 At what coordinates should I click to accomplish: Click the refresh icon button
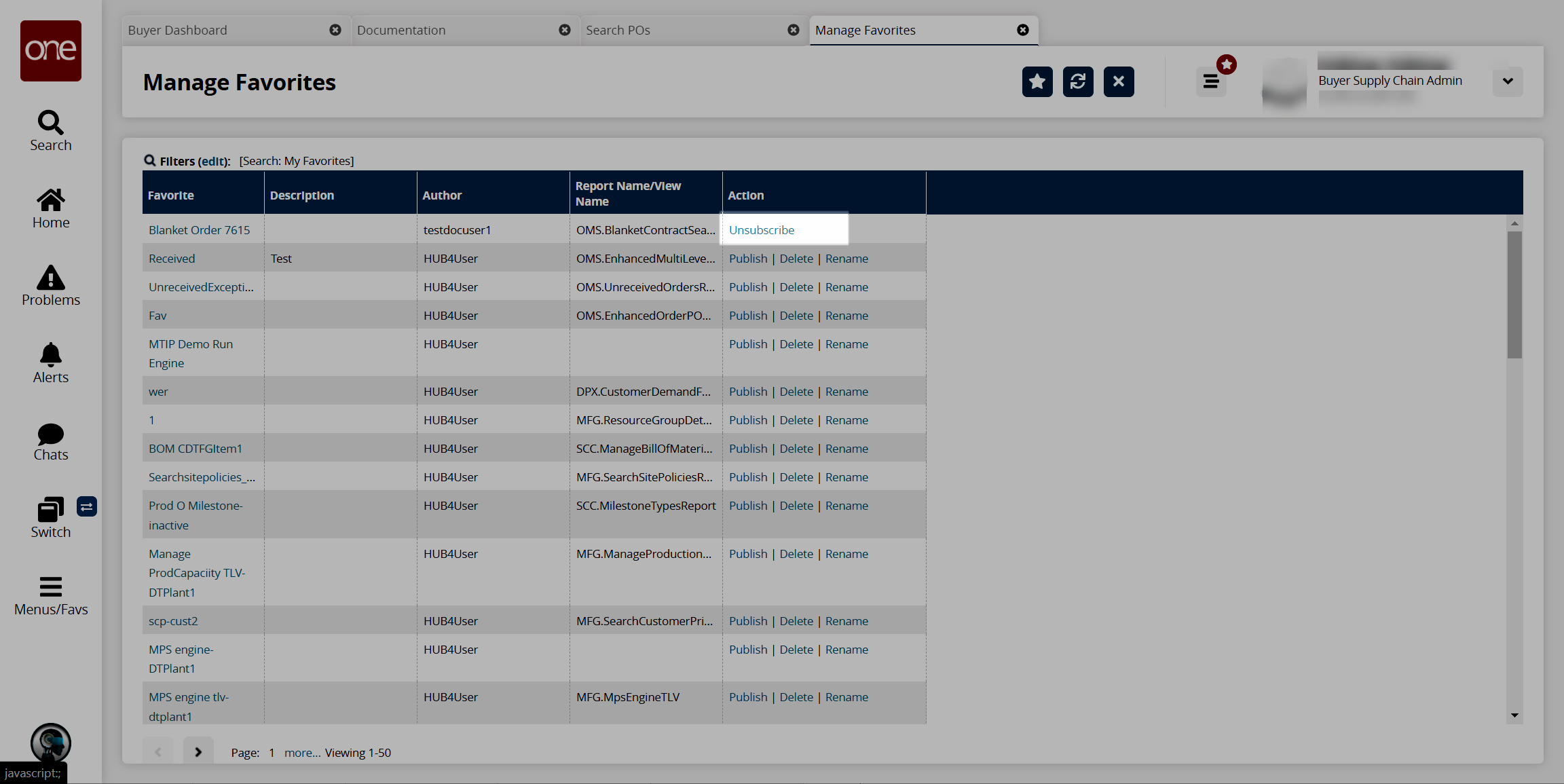[x=1077, y=82]
